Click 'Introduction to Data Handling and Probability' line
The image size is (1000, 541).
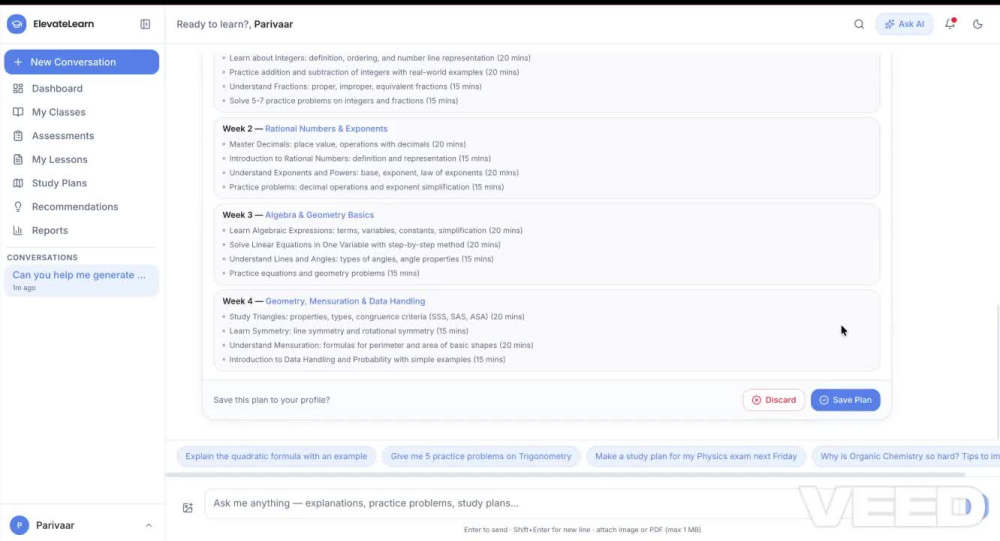(x=367, y=360)
